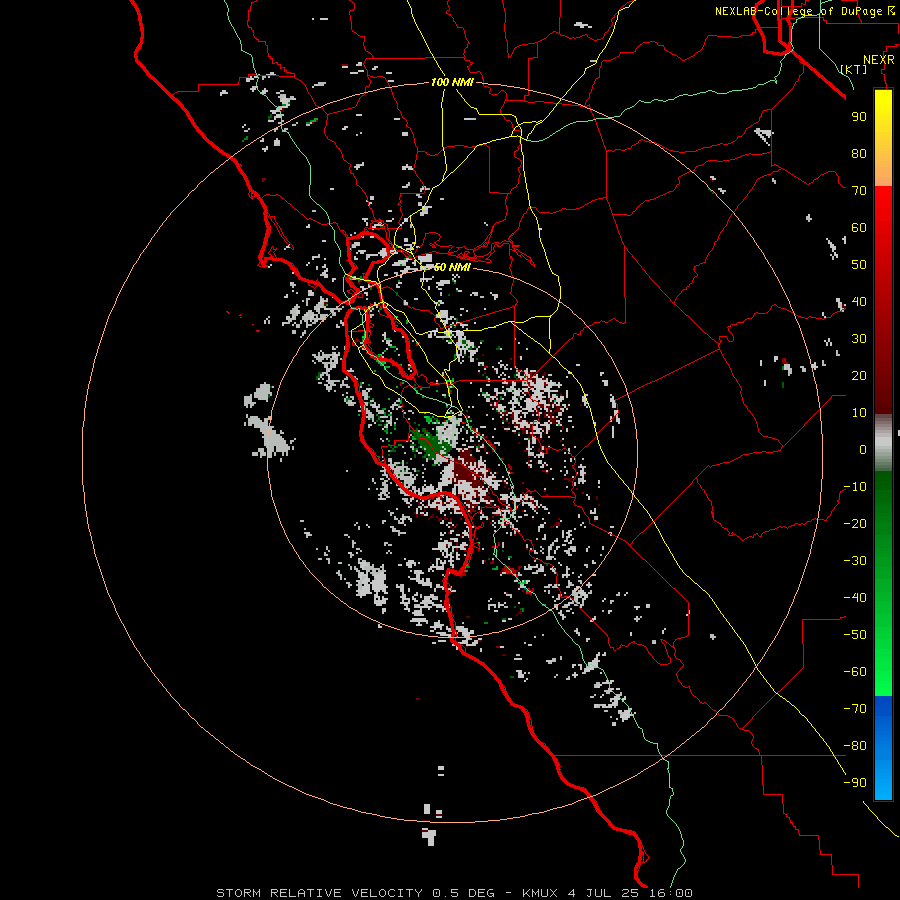Click the blue segment of the color bar
This screenshot has height=900, width=900.
click(x=883, y=747)
